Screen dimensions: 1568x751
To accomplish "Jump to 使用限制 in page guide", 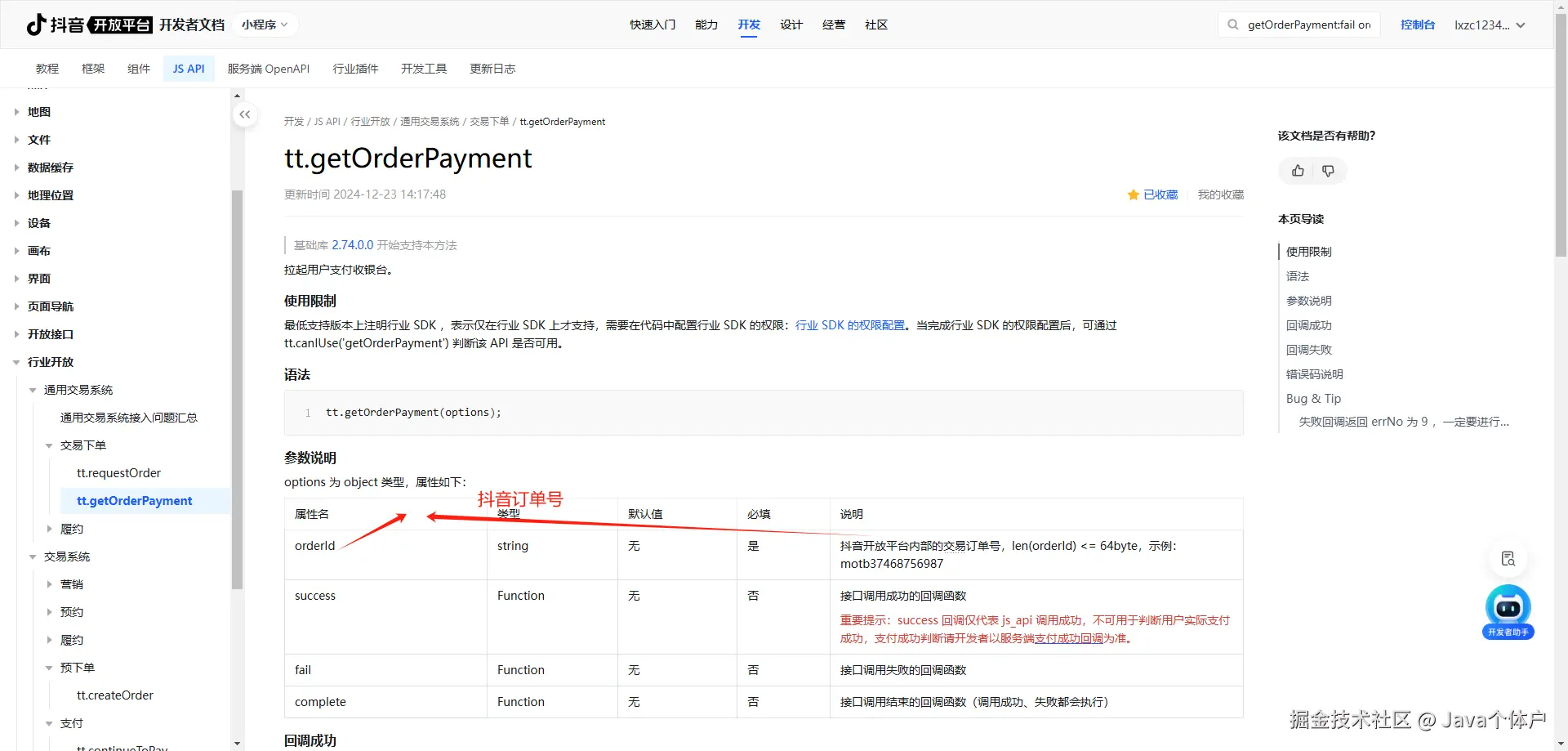I will pos(1309,252).
